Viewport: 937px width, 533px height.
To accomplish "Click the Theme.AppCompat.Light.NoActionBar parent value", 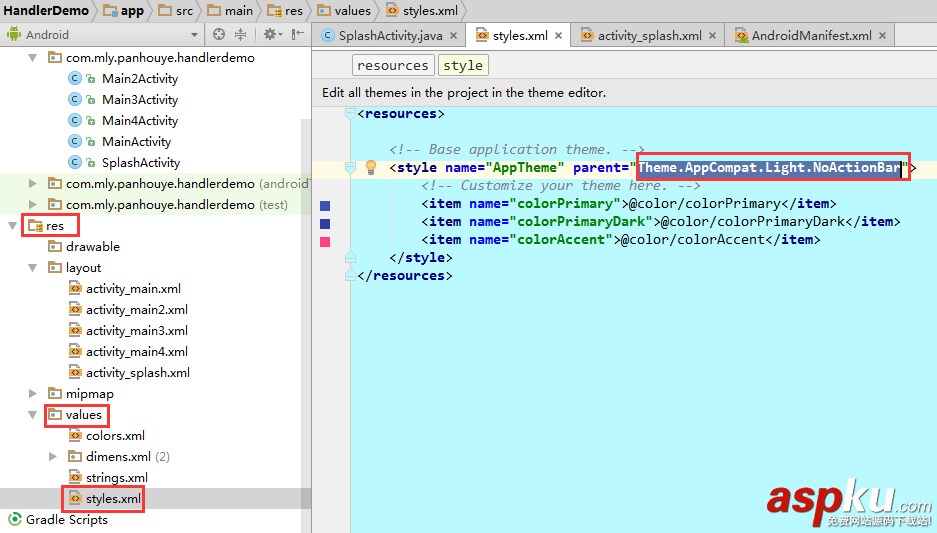I will tap(769, 167).
